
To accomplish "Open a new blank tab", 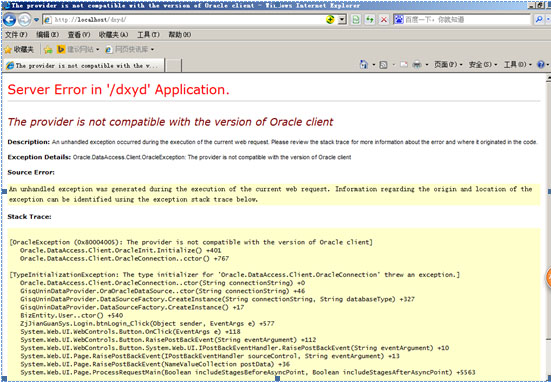I will pyautogui.click(x=173, y=66).
